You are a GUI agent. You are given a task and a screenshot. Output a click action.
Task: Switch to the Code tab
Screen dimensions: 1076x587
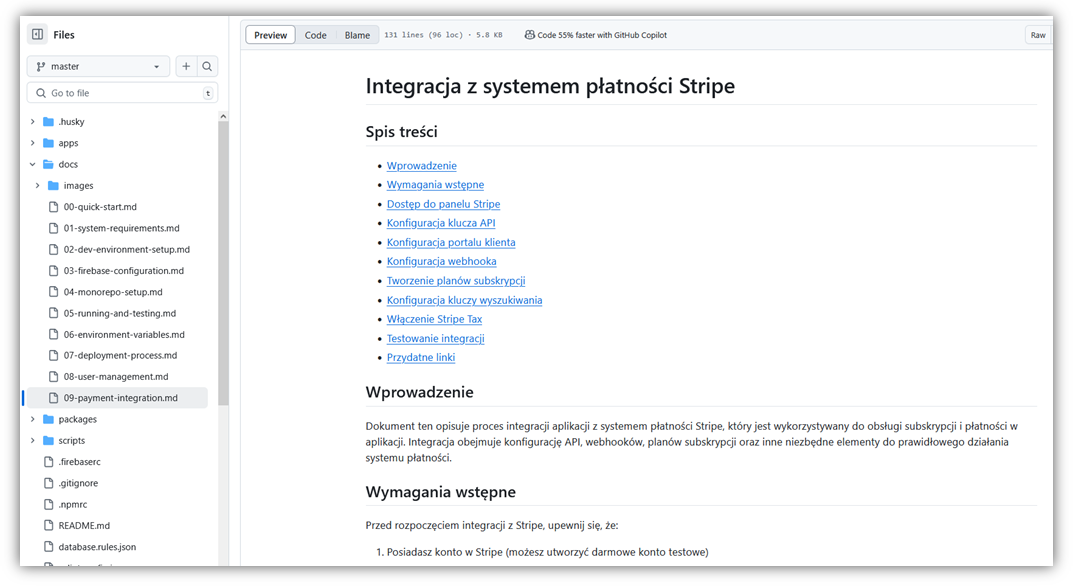tap(316, 35)
